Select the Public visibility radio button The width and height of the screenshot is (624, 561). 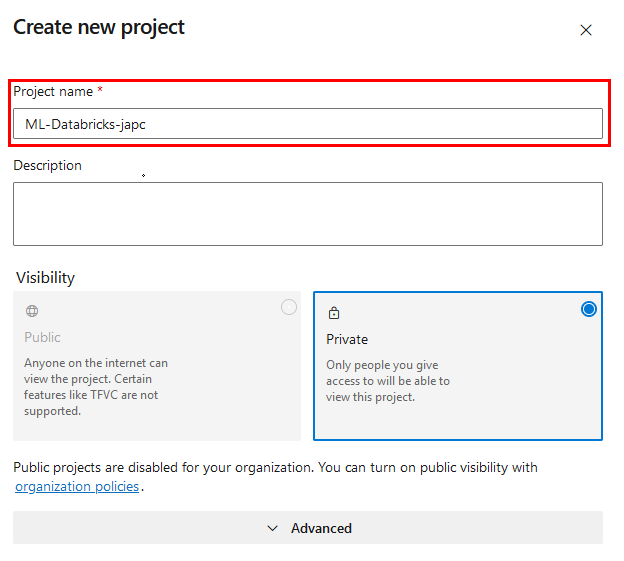tap(289, 307)
